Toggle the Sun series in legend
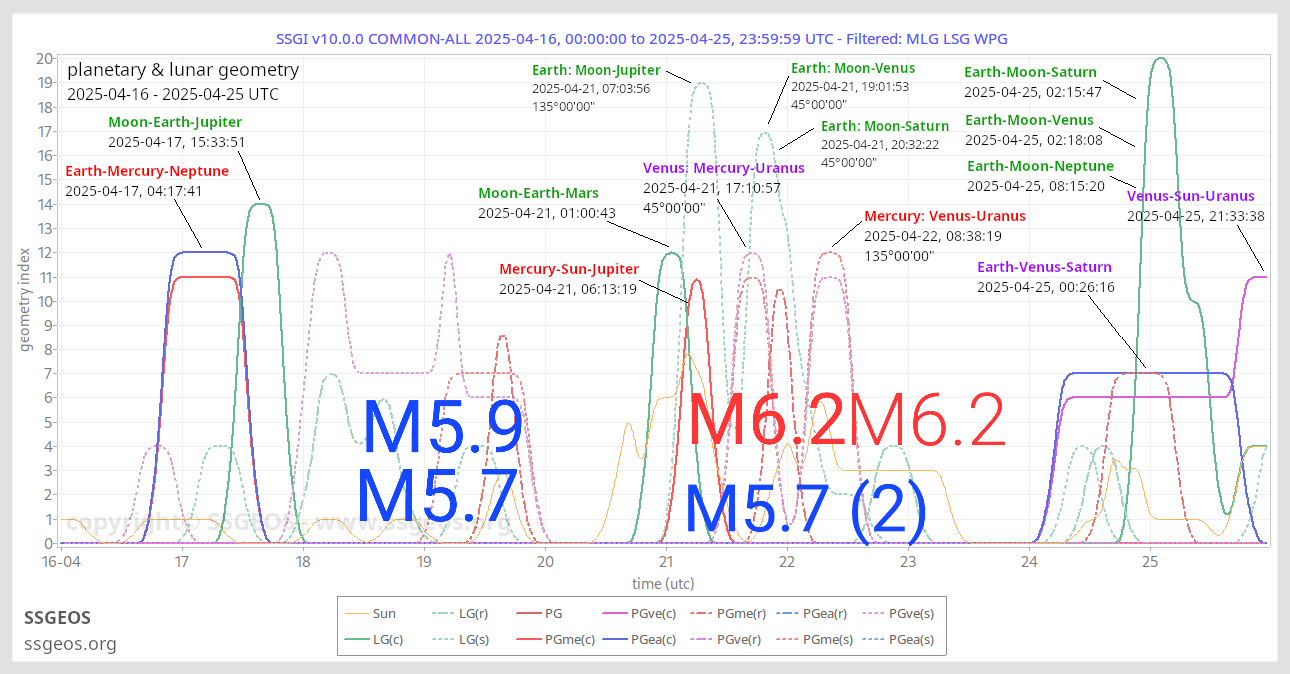Viewport: 1290px width, 674px height. point(384,614)
